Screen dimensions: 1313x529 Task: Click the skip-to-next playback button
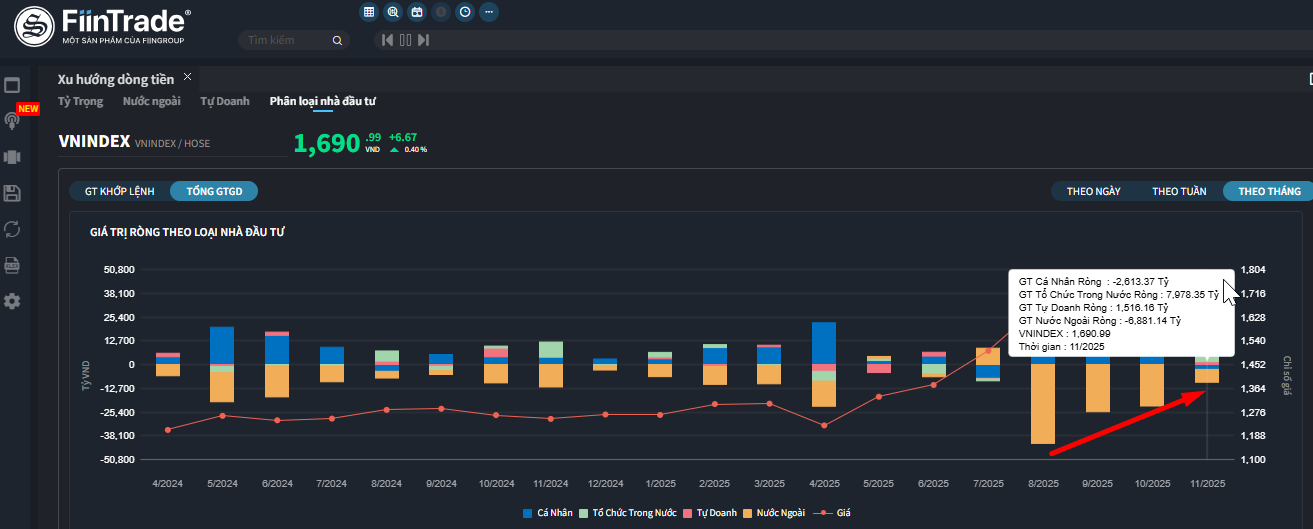[x=424, y=40]
